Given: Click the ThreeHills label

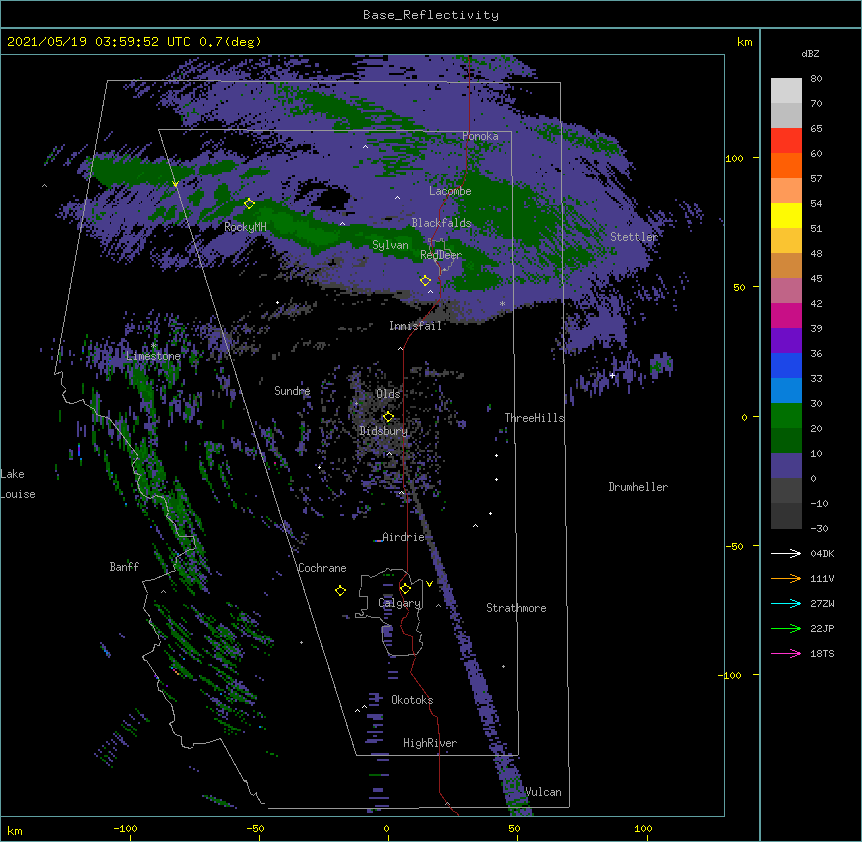Looking at the screenshot, I should (534, 418).
